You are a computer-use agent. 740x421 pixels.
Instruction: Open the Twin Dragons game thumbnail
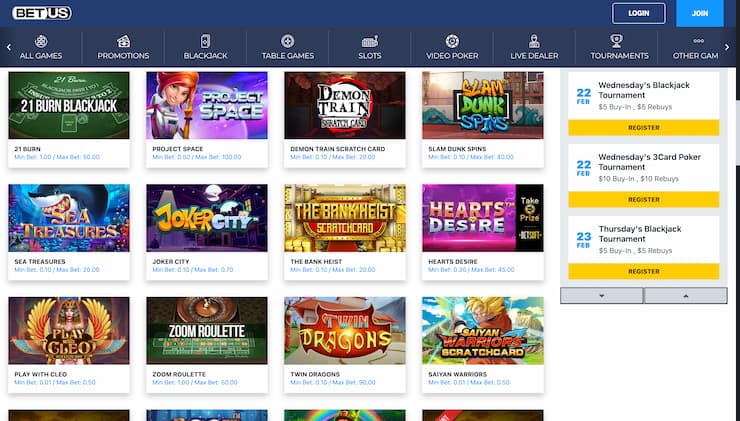[345, 330]
